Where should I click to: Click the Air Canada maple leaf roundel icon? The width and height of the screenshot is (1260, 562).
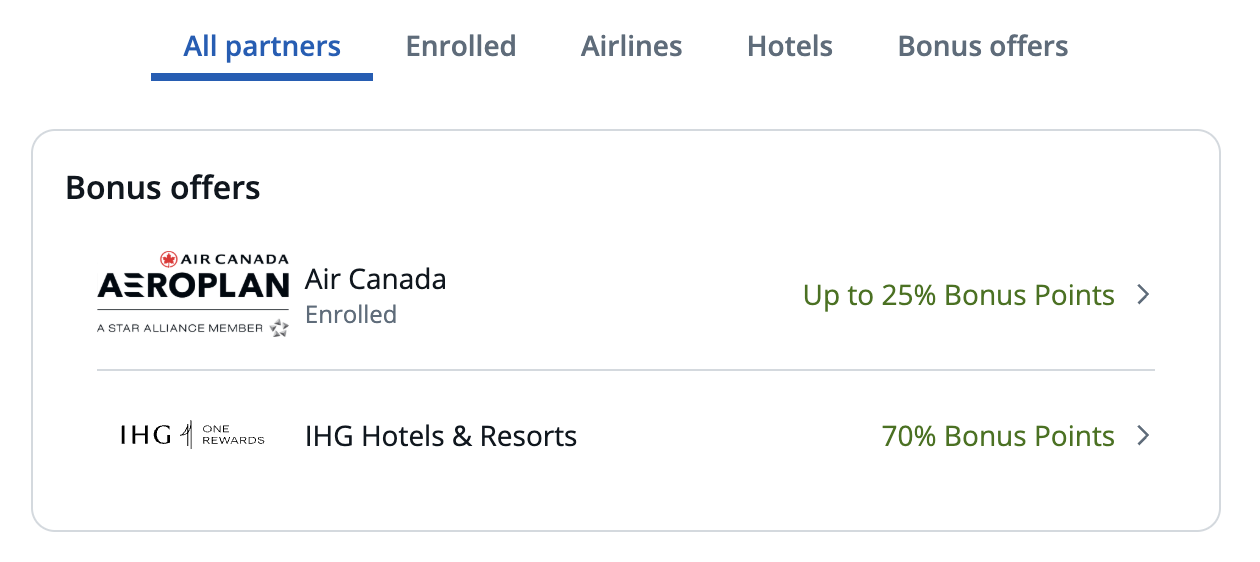tap(169, 260)
